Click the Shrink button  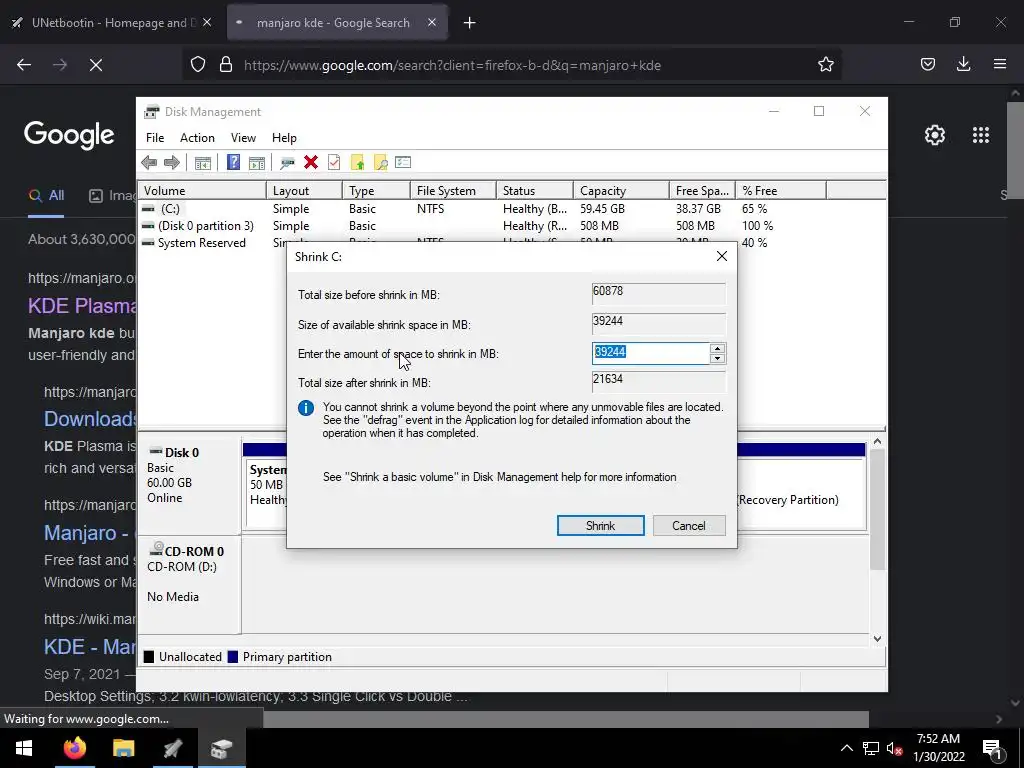pyautogui.click(x=600, y=526)
